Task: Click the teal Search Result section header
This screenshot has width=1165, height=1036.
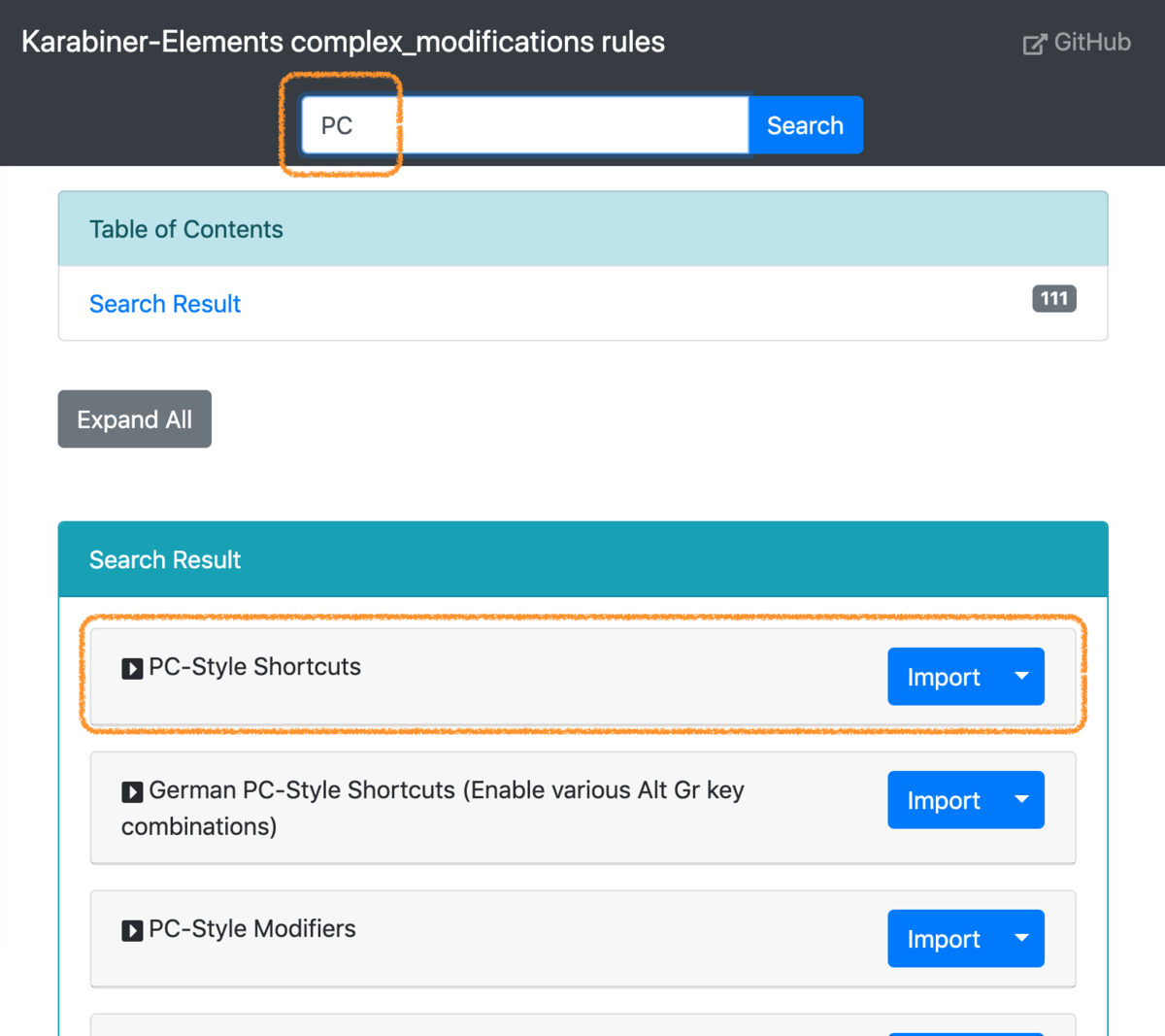Action: click(582, 559)
